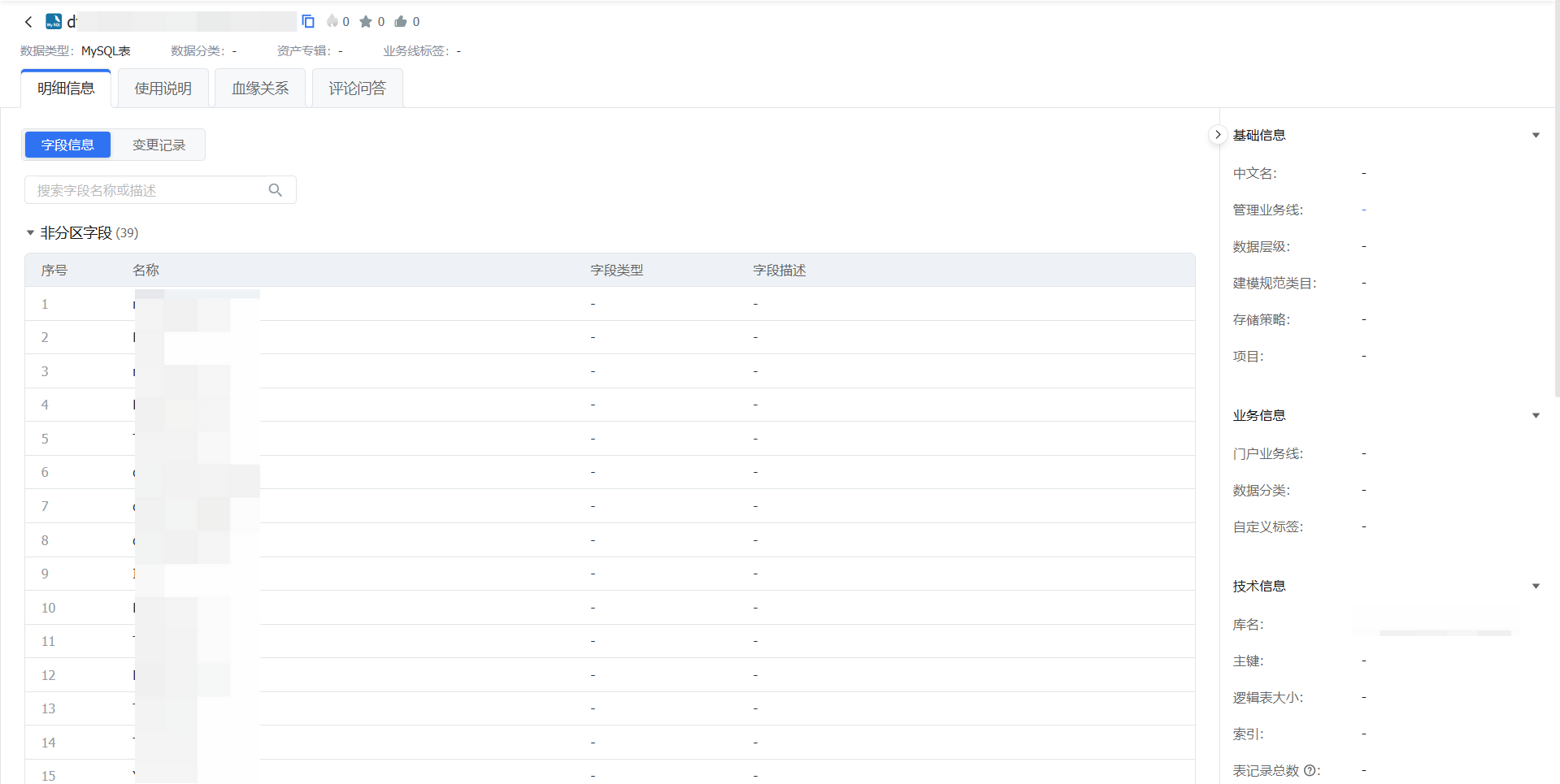1560x784 pixels.
Task: Click the 资产专辑 label in header
Action: click(304, 51)
